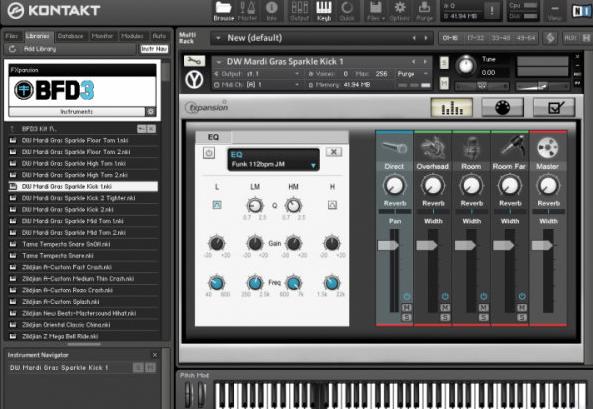Image resolution: width=593 pixels, height=409 pixels.
Task: Select the EQ tab
Action: pyautogui.click(x=213, y=137)
